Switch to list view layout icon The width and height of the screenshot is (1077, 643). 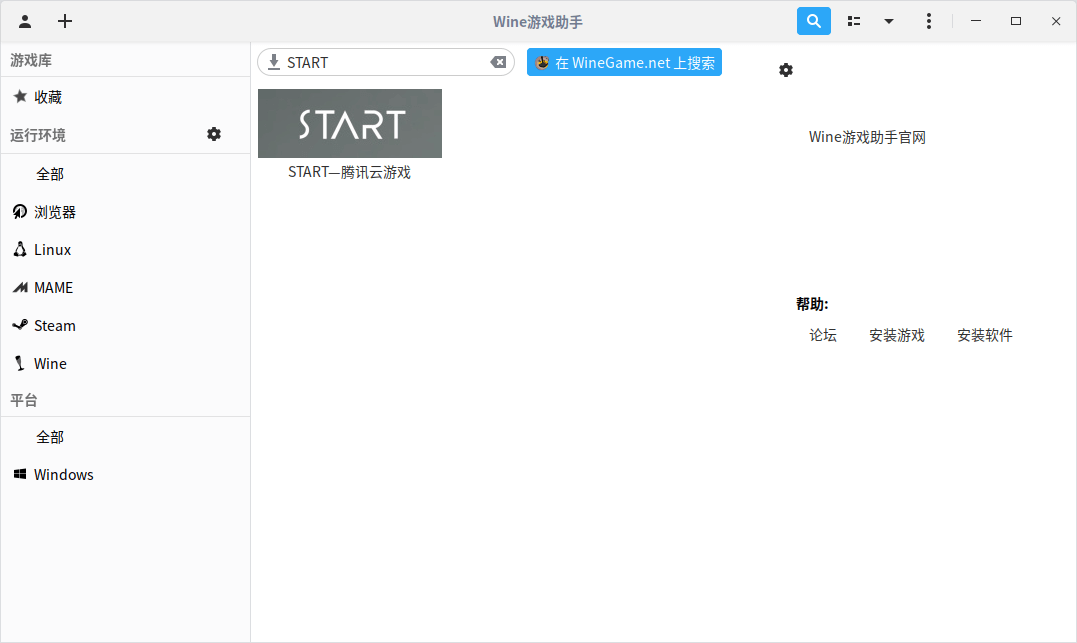[x=854, y=21]
